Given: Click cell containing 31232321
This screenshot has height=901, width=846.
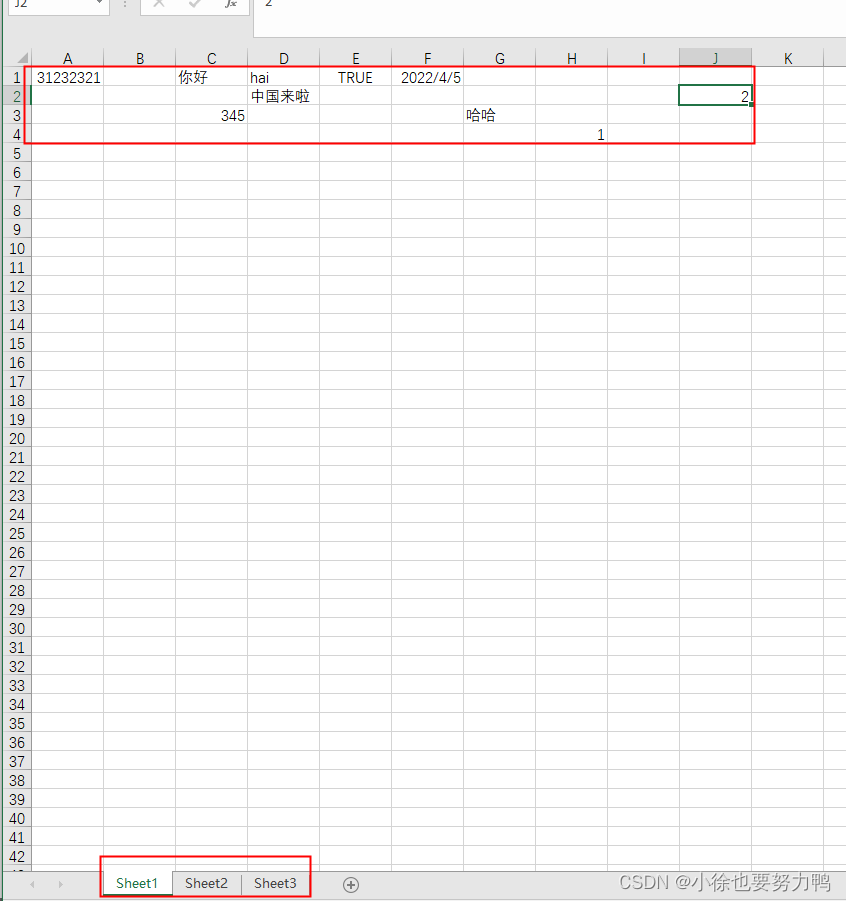Looking at the screenshot, I should [x=68, y=78].
